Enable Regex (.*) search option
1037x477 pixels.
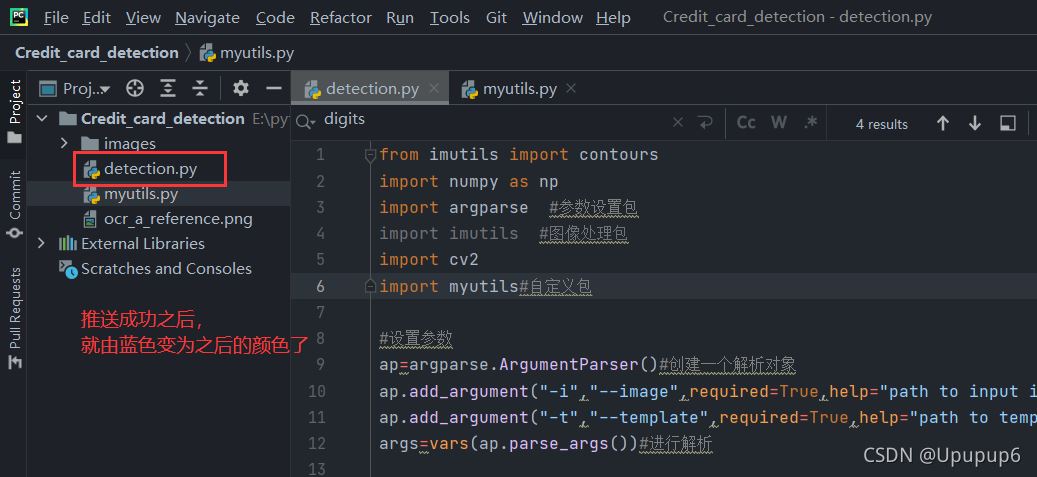(811, 122)
